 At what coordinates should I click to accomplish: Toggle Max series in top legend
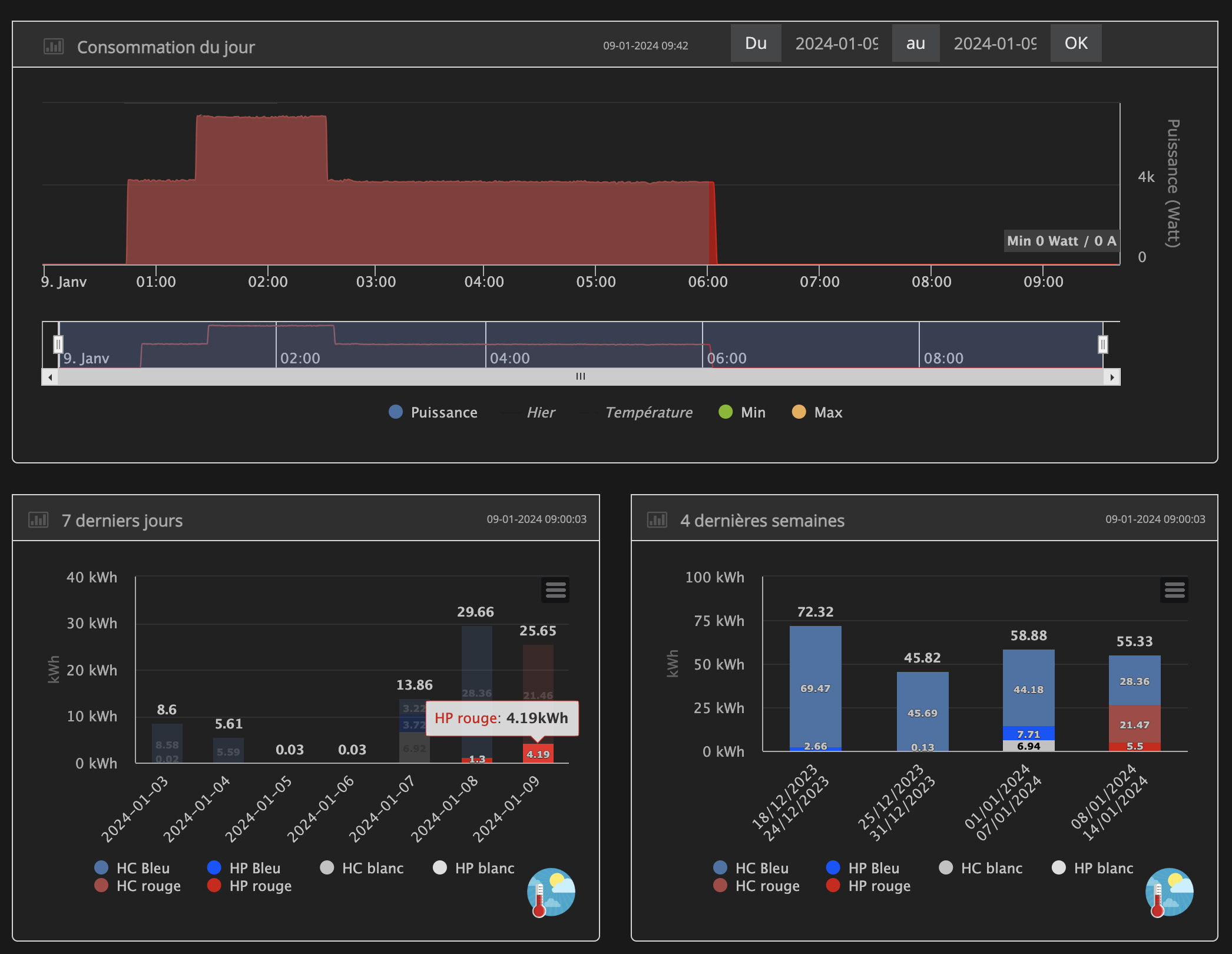pyautogui.click(x=817, y=412)
